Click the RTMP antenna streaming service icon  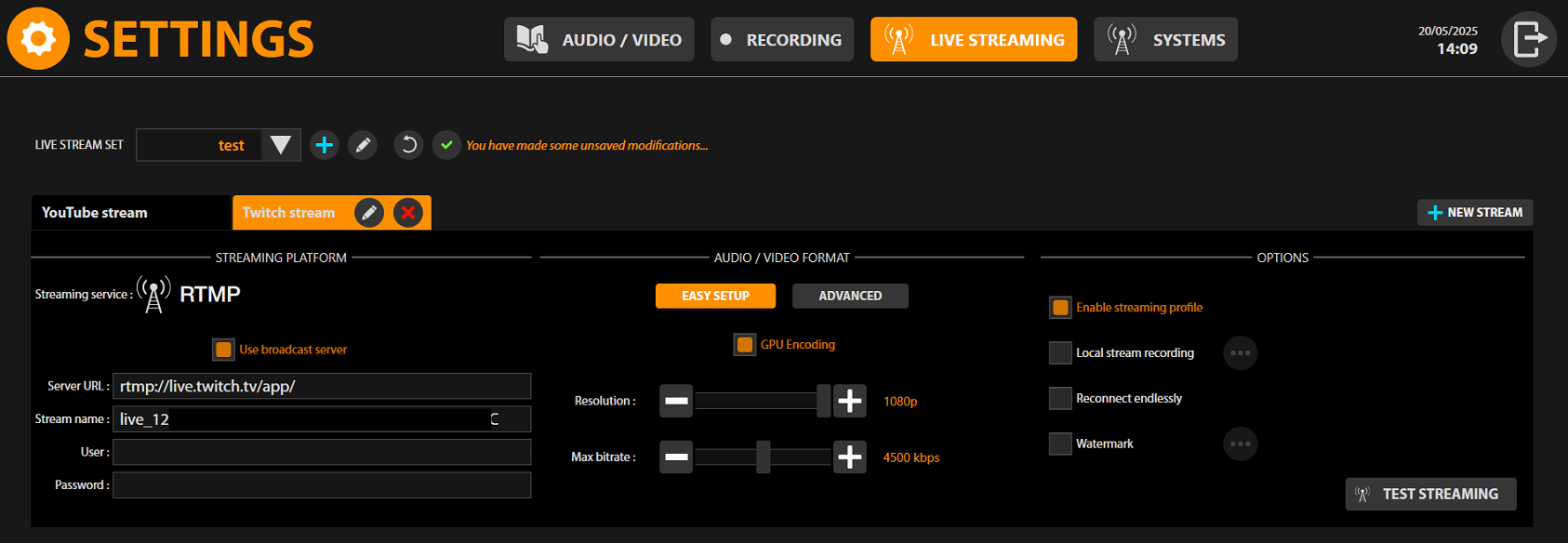[x=153, y=294]
